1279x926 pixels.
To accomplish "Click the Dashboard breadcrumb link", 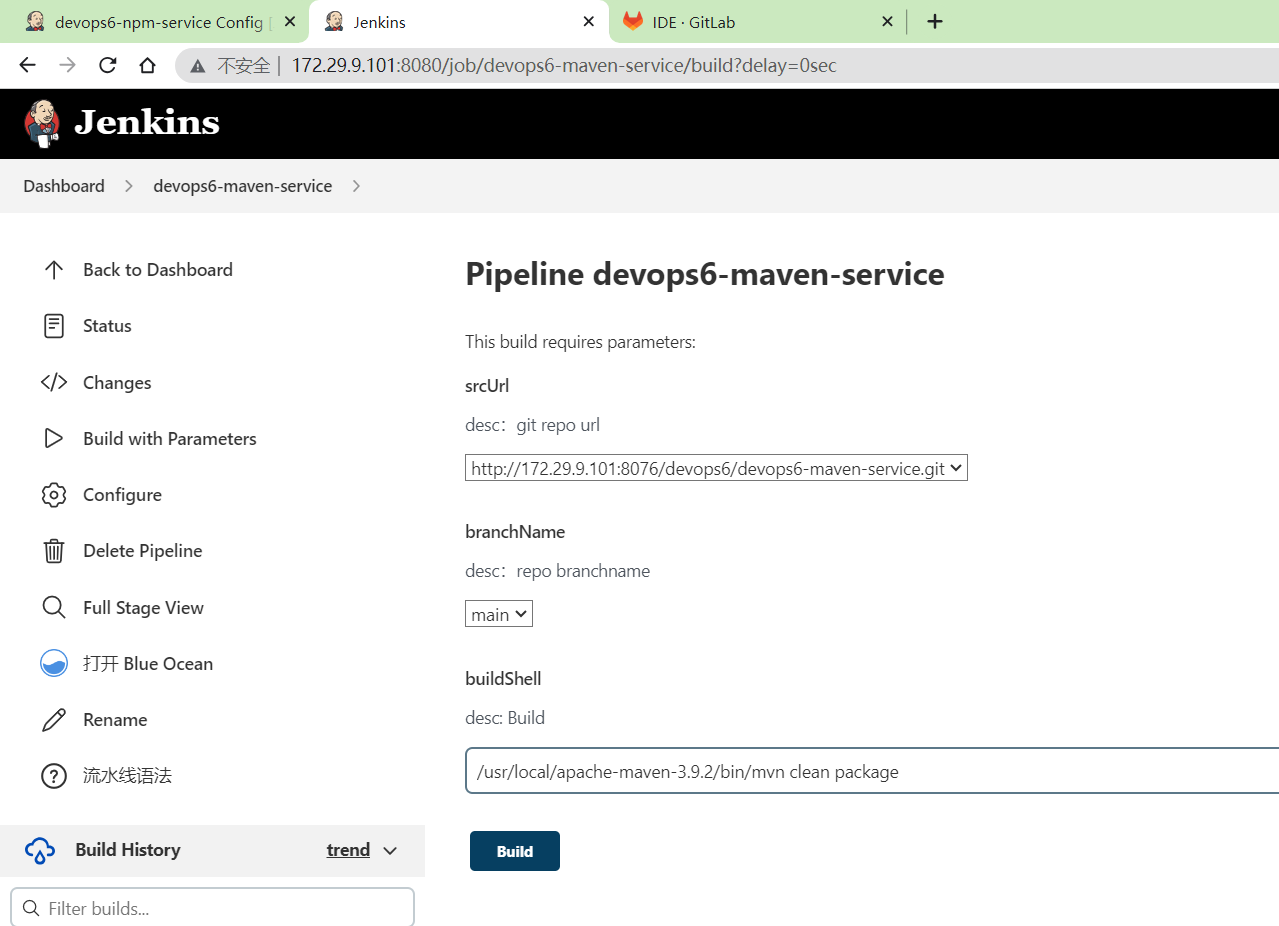I will [x=64, y=186].
